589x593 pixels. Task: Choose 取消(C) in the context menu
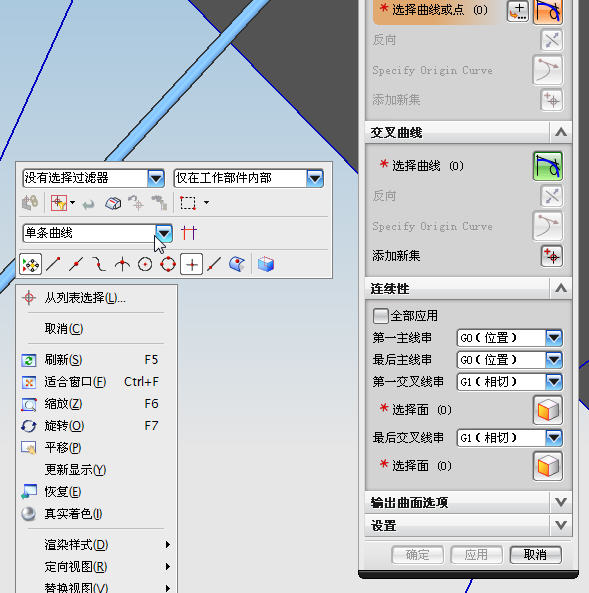(96, 329)
